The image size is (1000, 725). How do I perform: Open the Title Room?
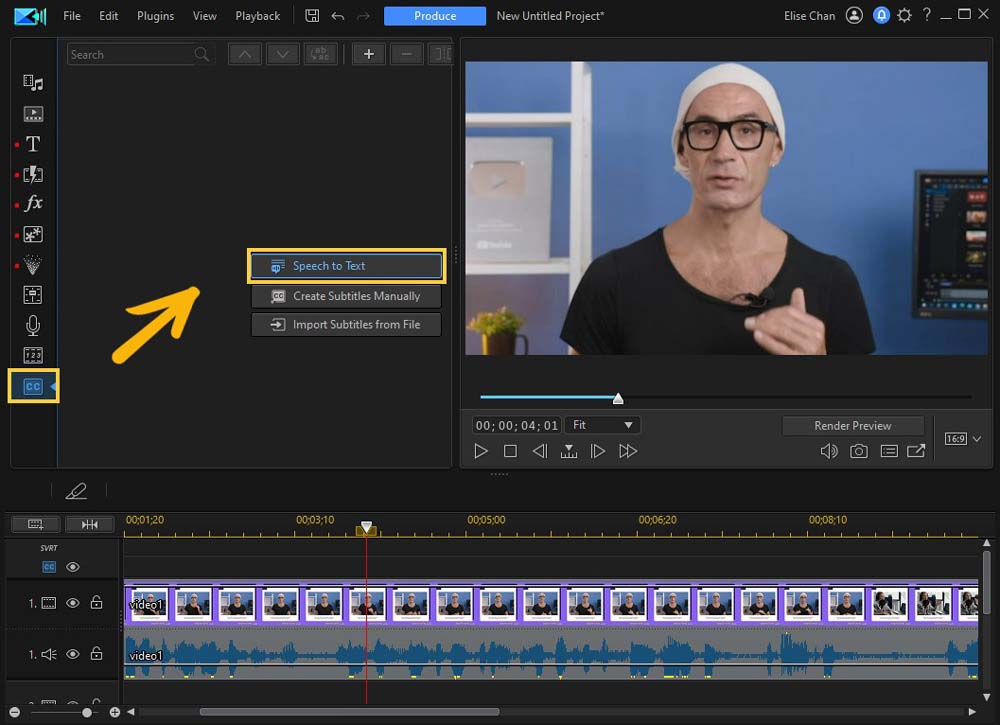[33, 143]
